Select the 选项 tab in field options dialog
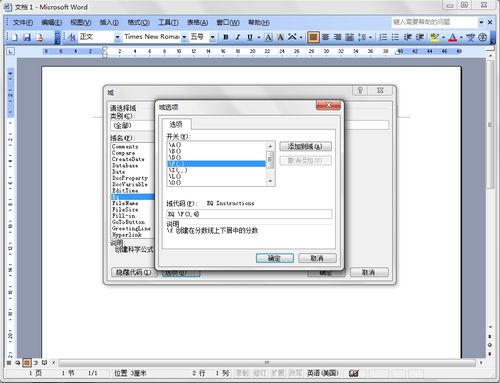The image size is (500, 383). pos(176,125)
